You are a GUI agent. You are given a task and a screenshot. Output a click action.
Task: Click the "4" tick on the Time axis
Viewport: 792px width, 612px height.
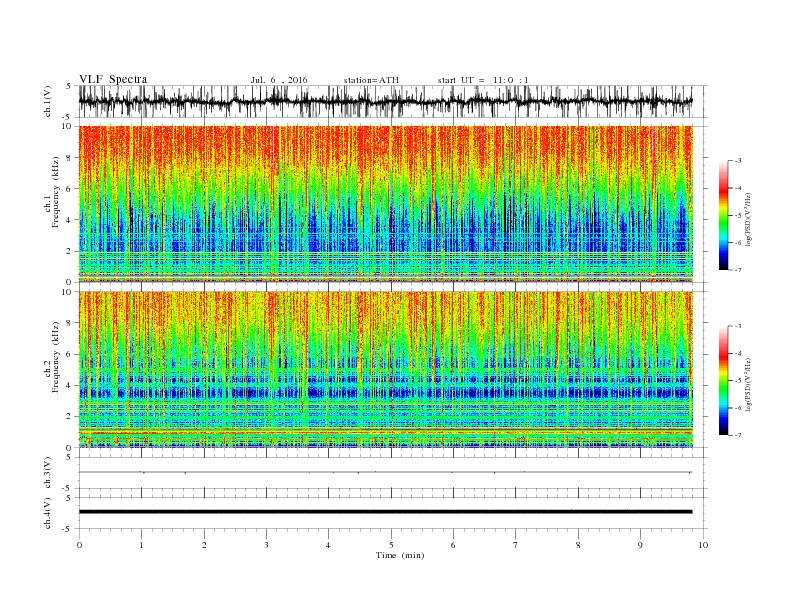pyautogui.click(x=328, y=545)
